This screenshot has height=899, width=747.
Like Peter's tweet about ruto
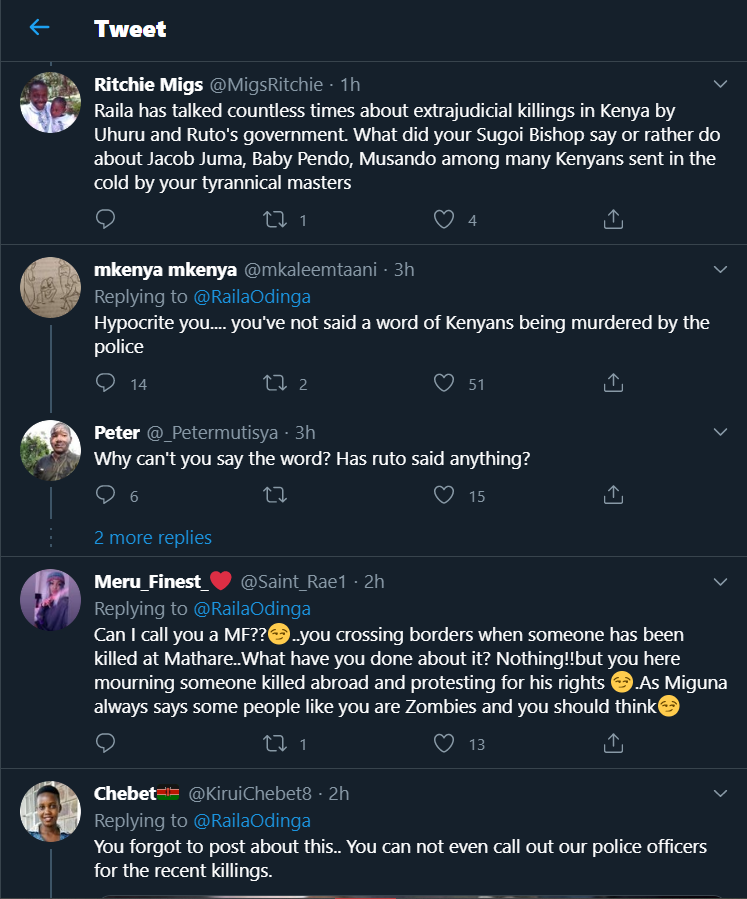[445, 495]
